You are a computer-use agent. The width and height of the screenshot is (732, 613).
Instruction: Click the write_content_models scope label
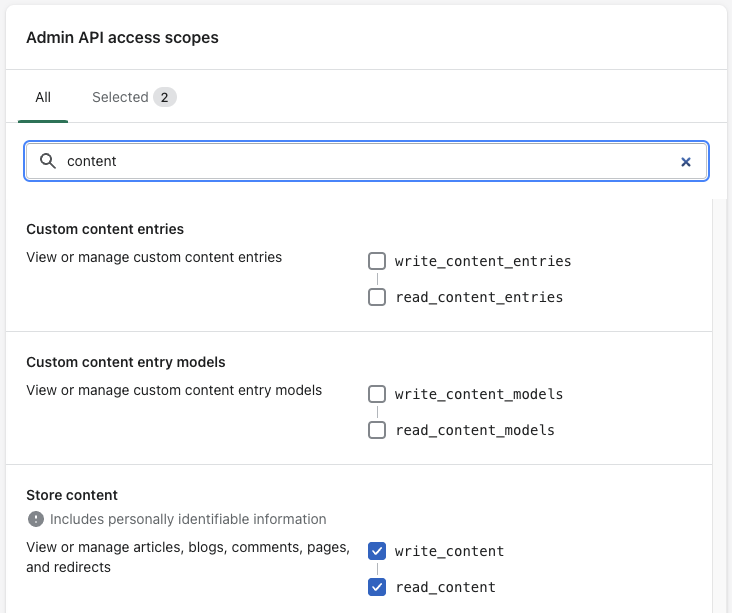tap(479, 394)
